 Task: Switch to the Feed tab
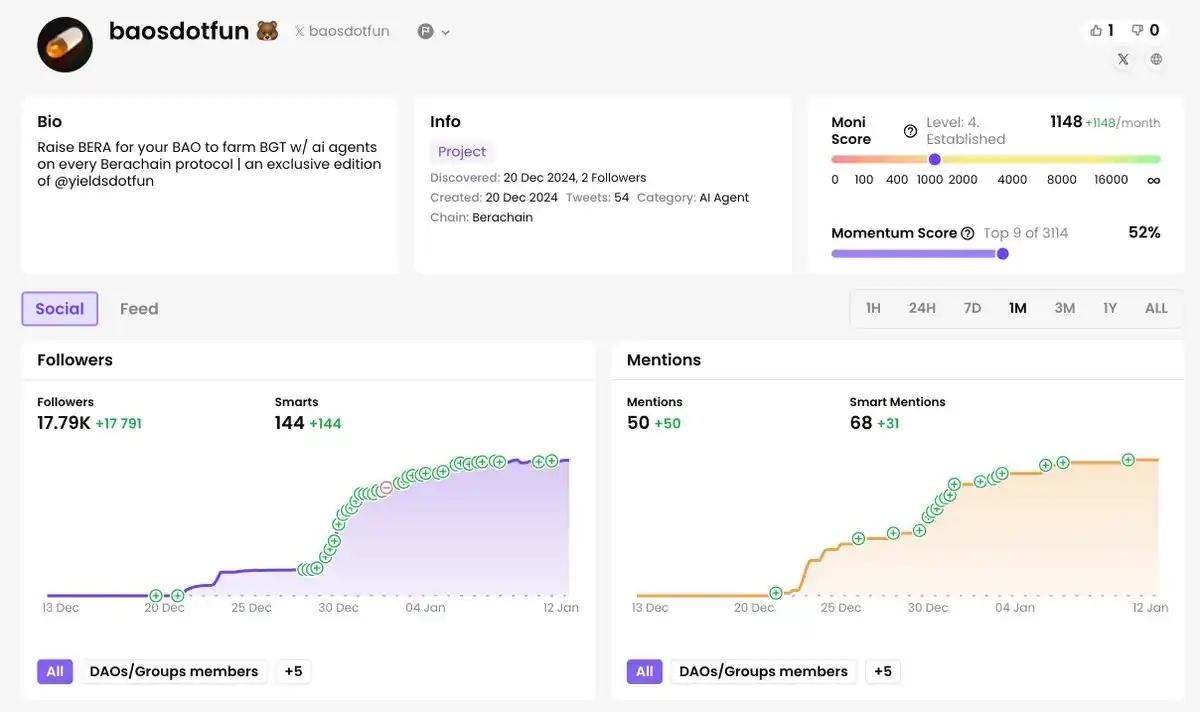click(x=139, y=309)
